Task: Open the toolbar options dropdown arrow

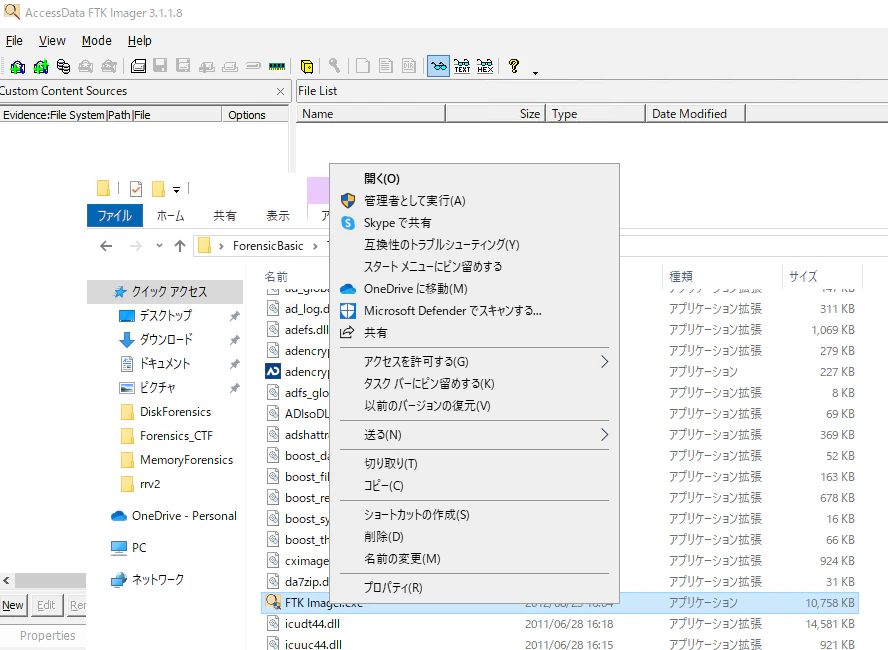Action: [x=535, y=73]
